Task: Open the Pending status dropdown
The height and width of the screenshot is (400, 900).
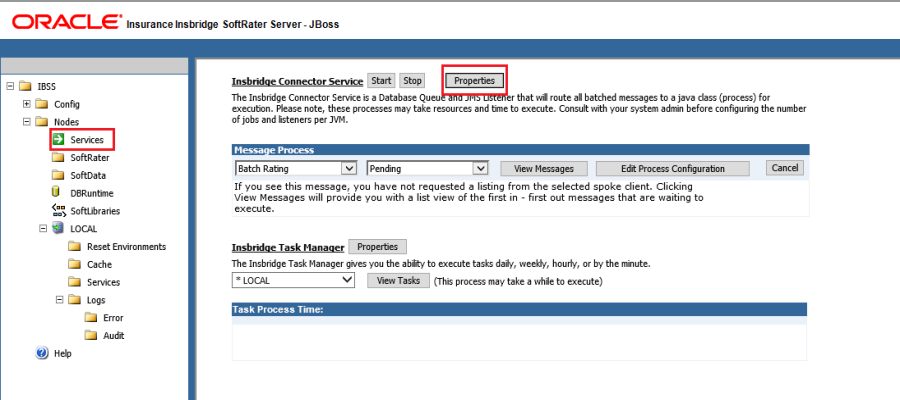Action: tap(427, 169)
